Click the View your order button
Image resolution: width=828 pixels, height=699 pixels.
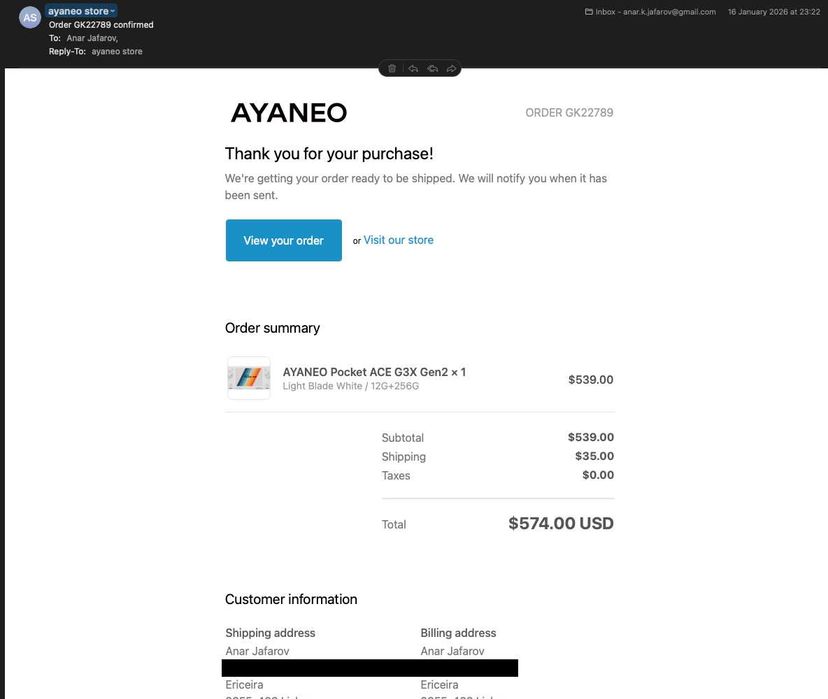[x=284, y=240]
